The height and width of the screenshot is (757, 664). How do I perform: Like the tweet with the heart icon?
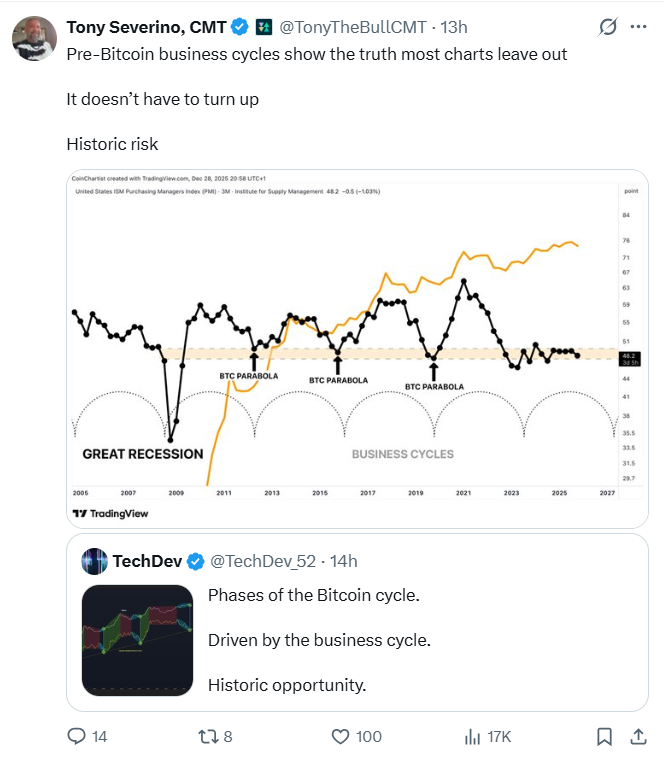click(340, 736)
